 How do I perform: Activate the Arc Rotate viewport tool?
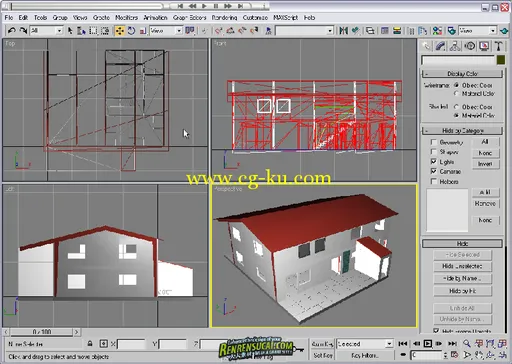[x=490, y=355]
